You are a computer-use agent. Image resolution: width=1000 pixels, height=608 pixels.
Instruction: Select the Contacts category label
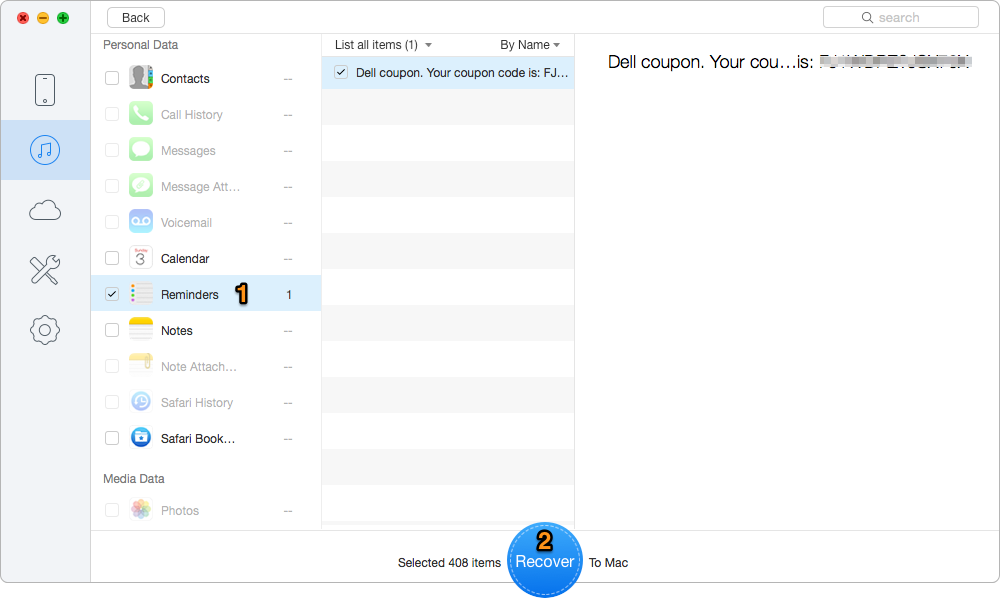(x=185, y=78)
